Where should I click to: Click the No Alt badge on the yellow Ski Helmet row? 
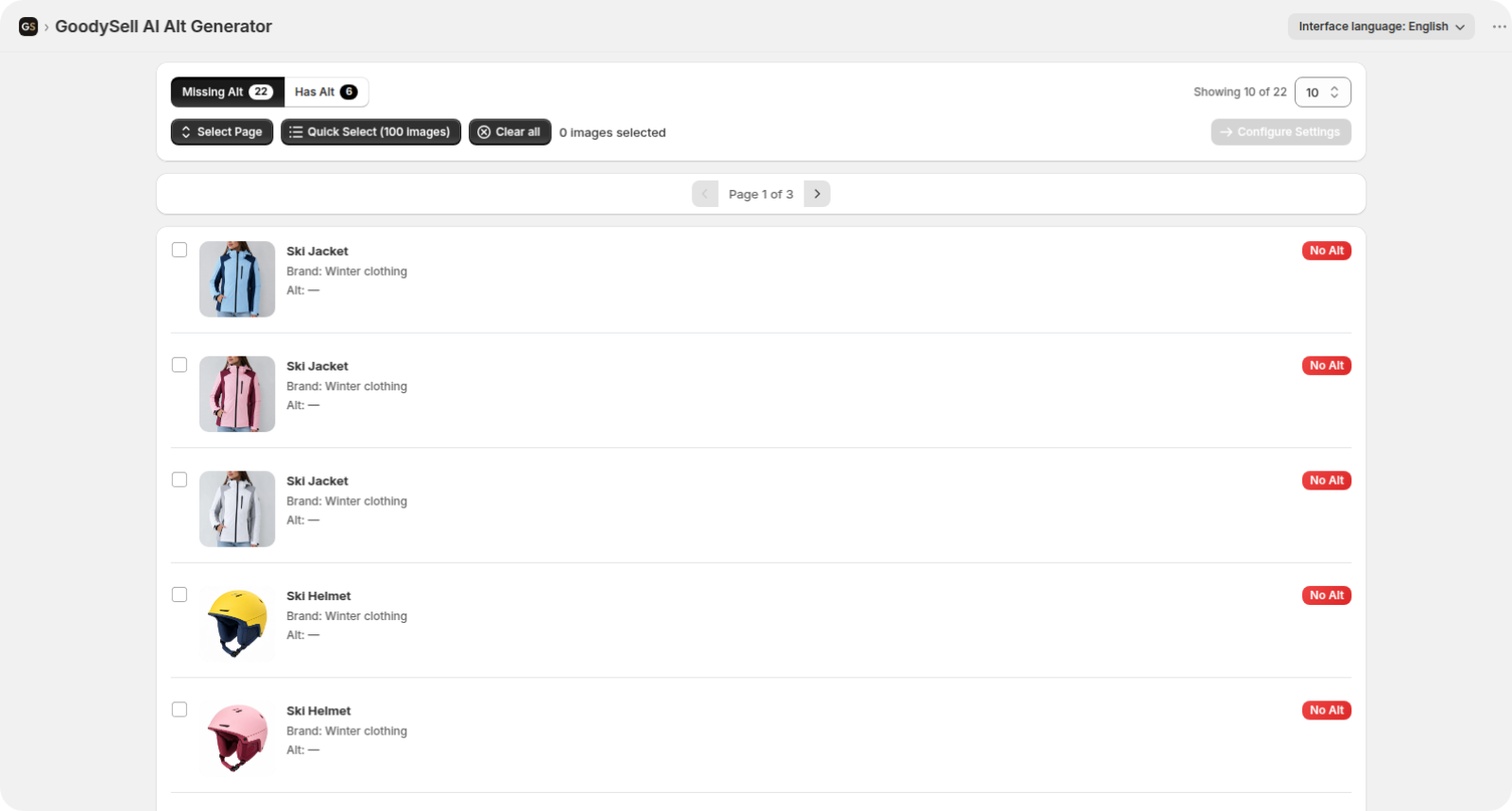1327,595
